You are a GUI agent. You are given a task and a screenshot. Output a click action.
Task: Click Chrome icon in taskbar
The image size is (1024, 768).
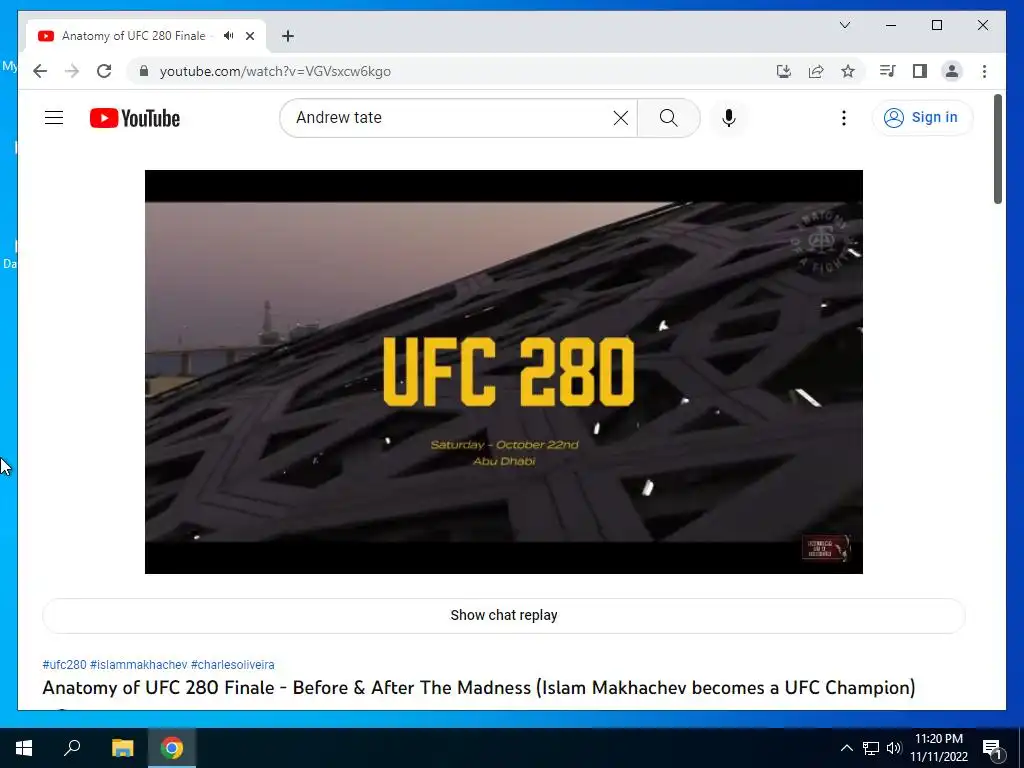click(172, 748)
